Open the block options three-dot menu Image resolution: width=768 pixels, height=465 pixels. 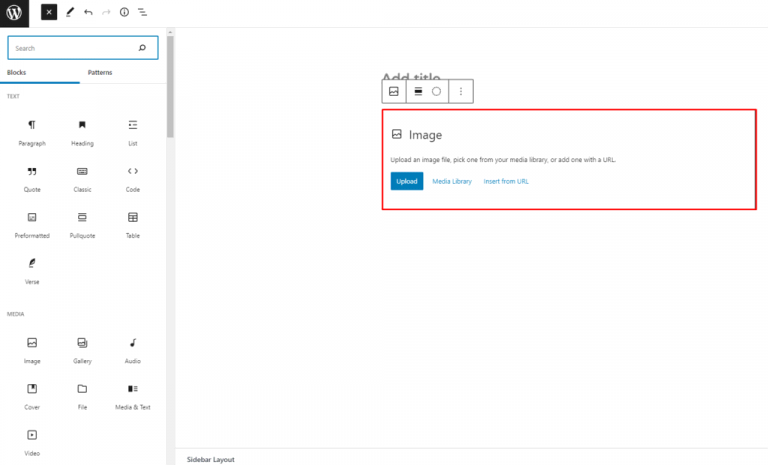[x=461, y=91]
